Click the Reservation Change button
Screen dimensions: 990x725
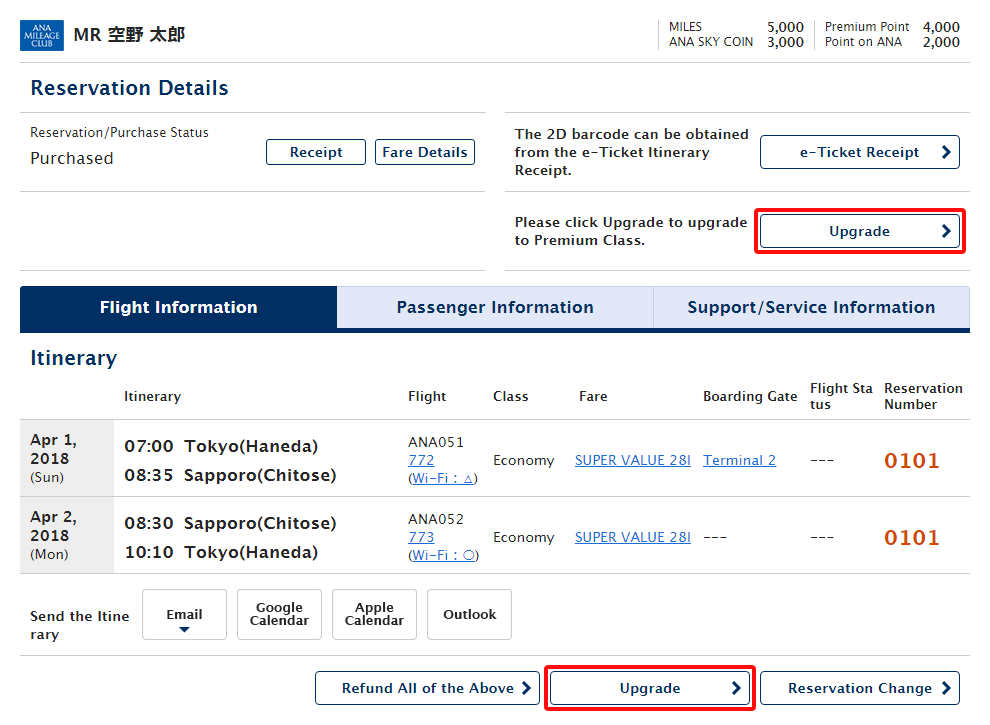[859, 688]
